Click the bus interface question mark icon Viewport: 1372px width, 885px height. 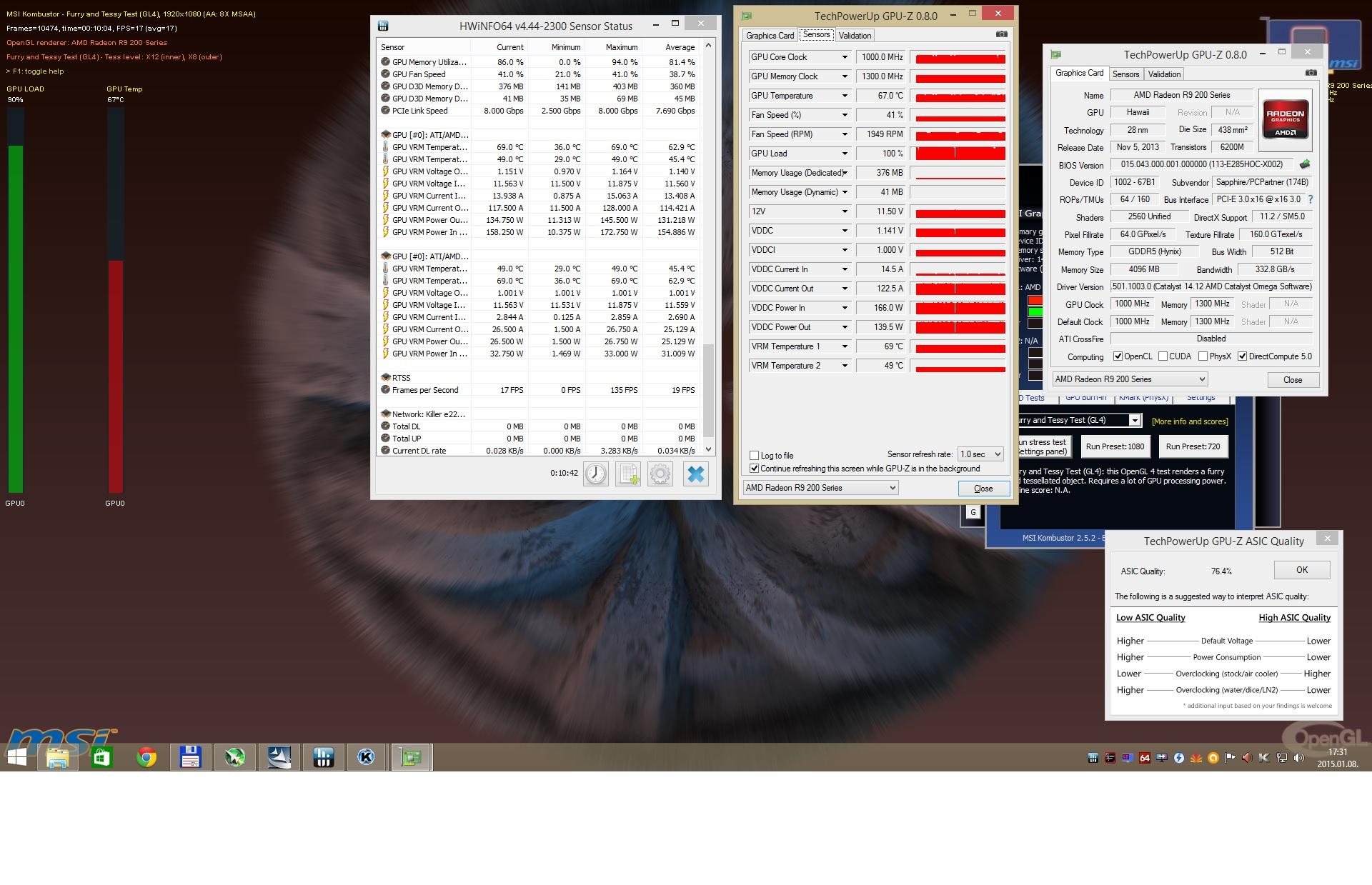[1310, 199]
